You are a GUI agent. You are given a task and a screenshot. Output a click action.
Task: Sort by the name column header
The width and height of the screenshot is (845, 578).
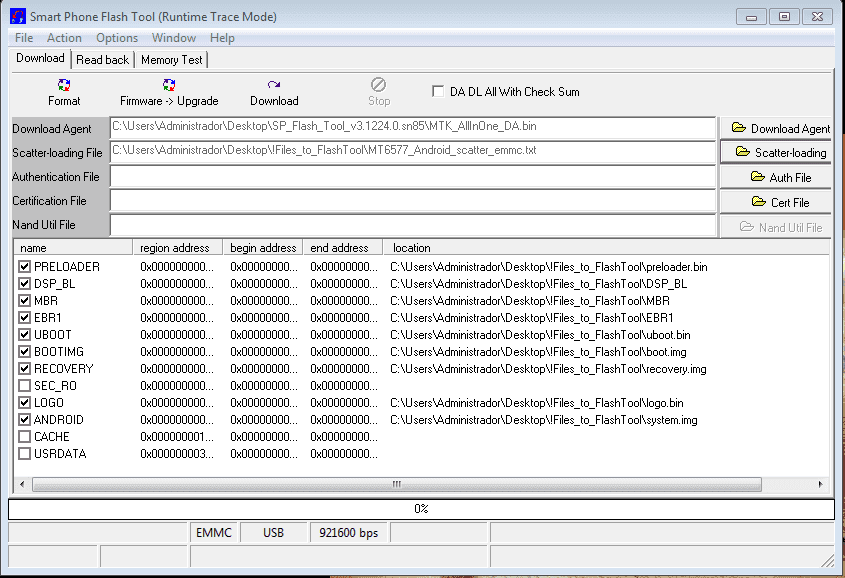(73, 248)
